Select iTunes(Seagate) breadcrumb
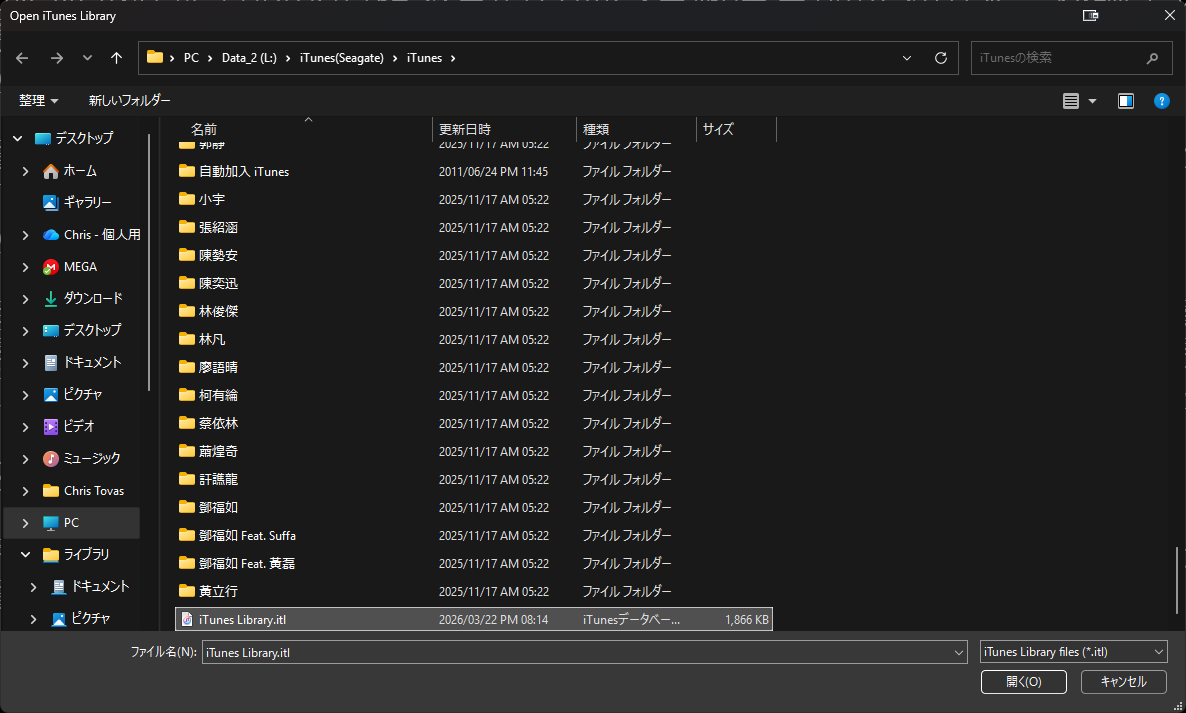Image resolution: width=1186 pixels, height=713 pixels. [342, 58]
